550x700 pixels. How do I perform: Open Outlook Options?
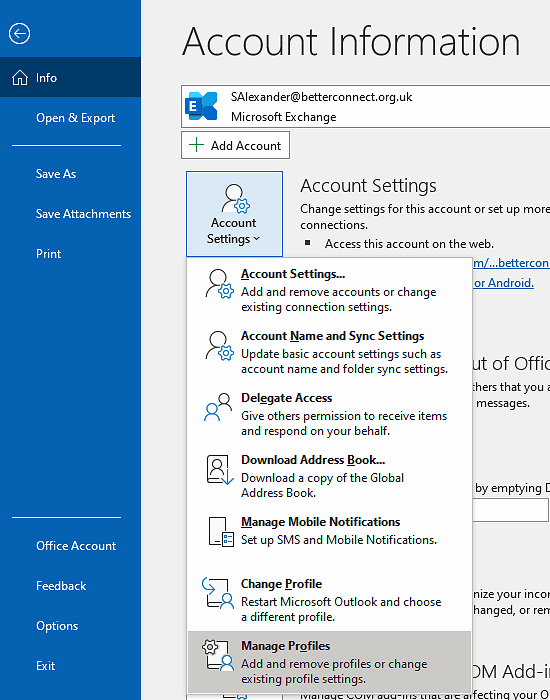coord(71,626)
